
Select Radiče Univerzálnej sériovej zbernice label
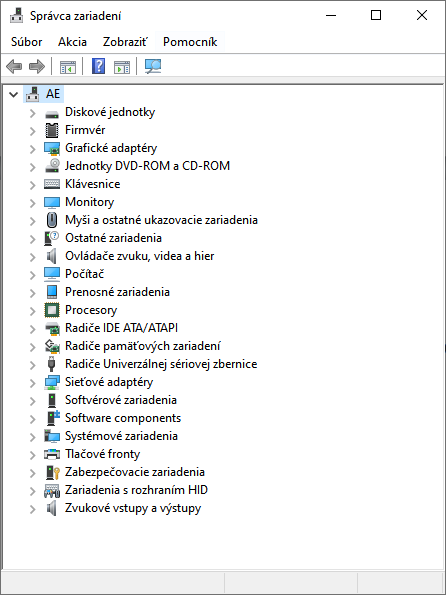click(x=161, y=364)
